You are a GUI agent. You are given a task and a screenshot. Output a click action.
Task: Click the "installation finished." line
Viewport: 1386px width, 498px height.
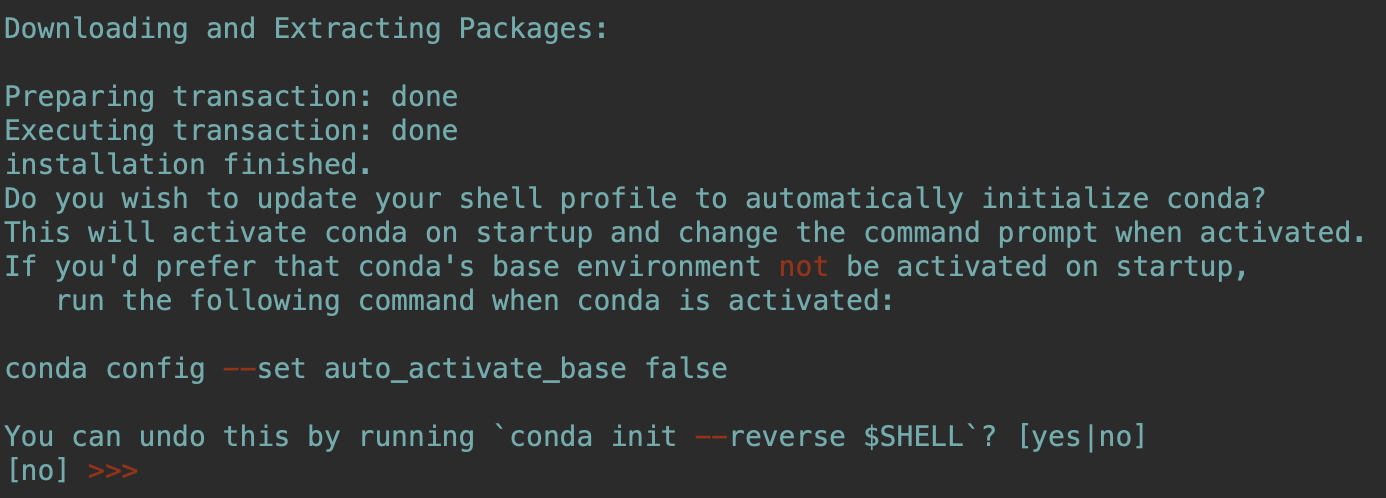pyautogui.click(x=180, y=165)
